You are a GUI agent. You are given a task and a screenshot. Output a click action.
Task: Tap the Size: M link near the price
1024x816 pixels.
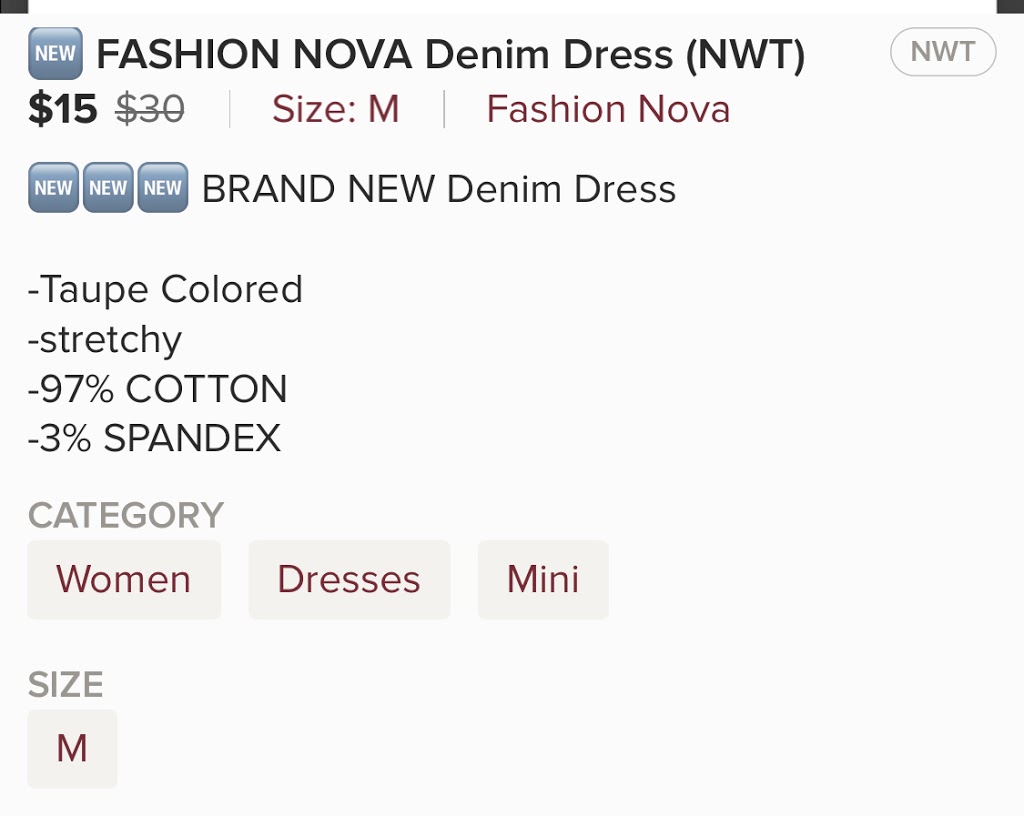(x=335, y=109)
